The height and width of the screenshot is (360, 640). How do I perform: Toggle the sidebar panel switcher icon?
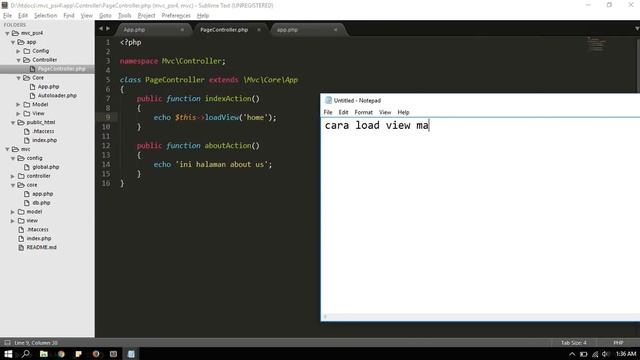[x=7, y=343]
